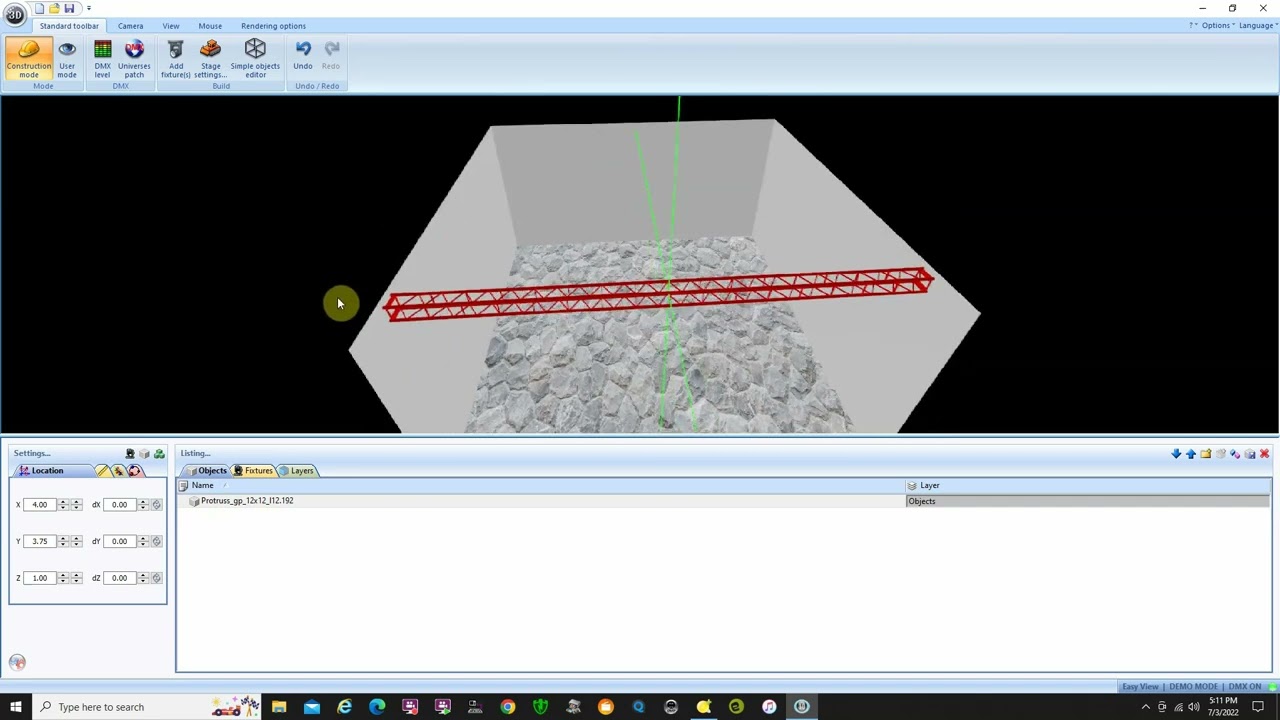Click Easy View in status bar
Image resolution: width=1280 pixels, height=720 pixels.
click(x=1140, y=687)
